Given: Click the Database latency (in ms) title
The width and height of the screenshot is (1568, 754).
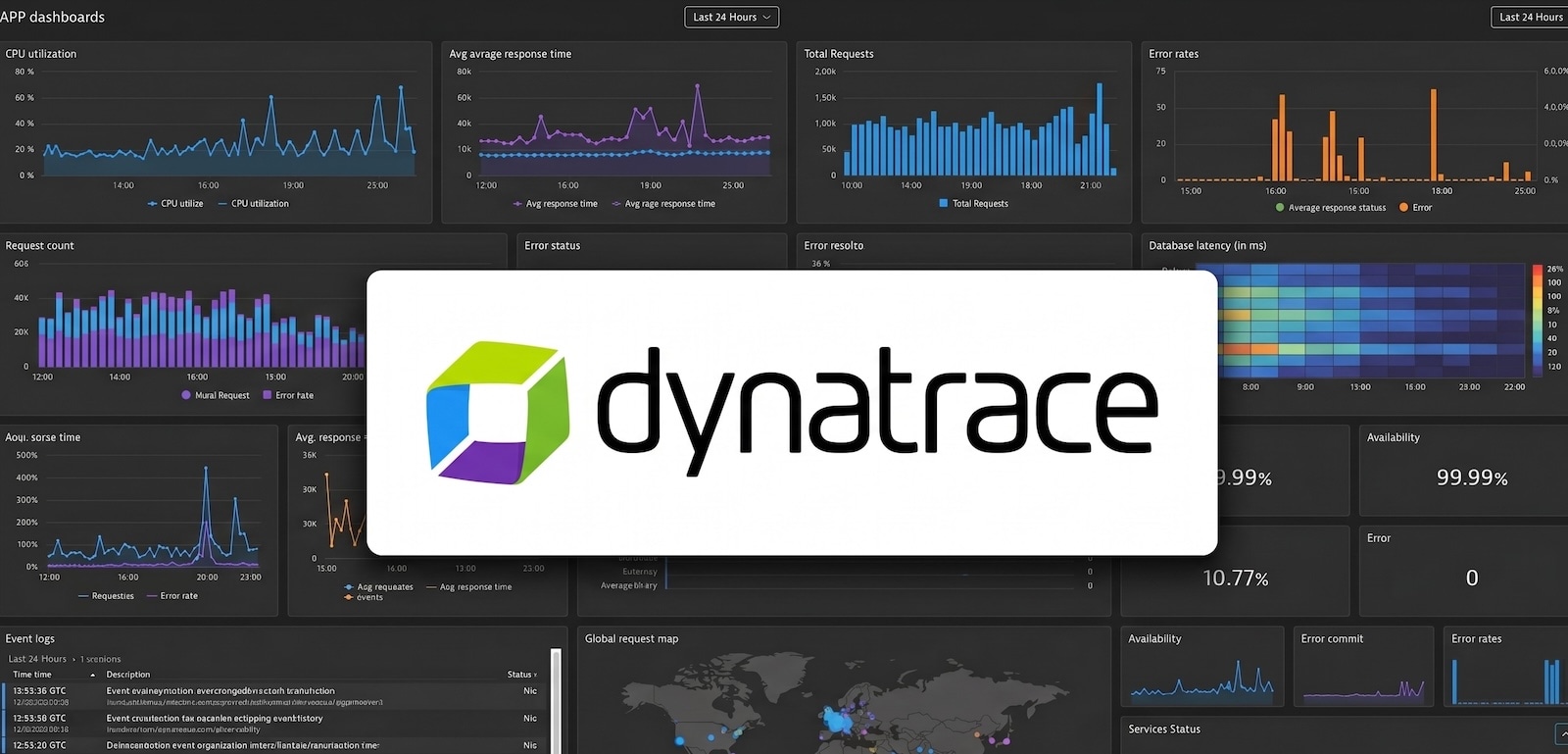Looking at the screenshot, I should coord(1207,246).
